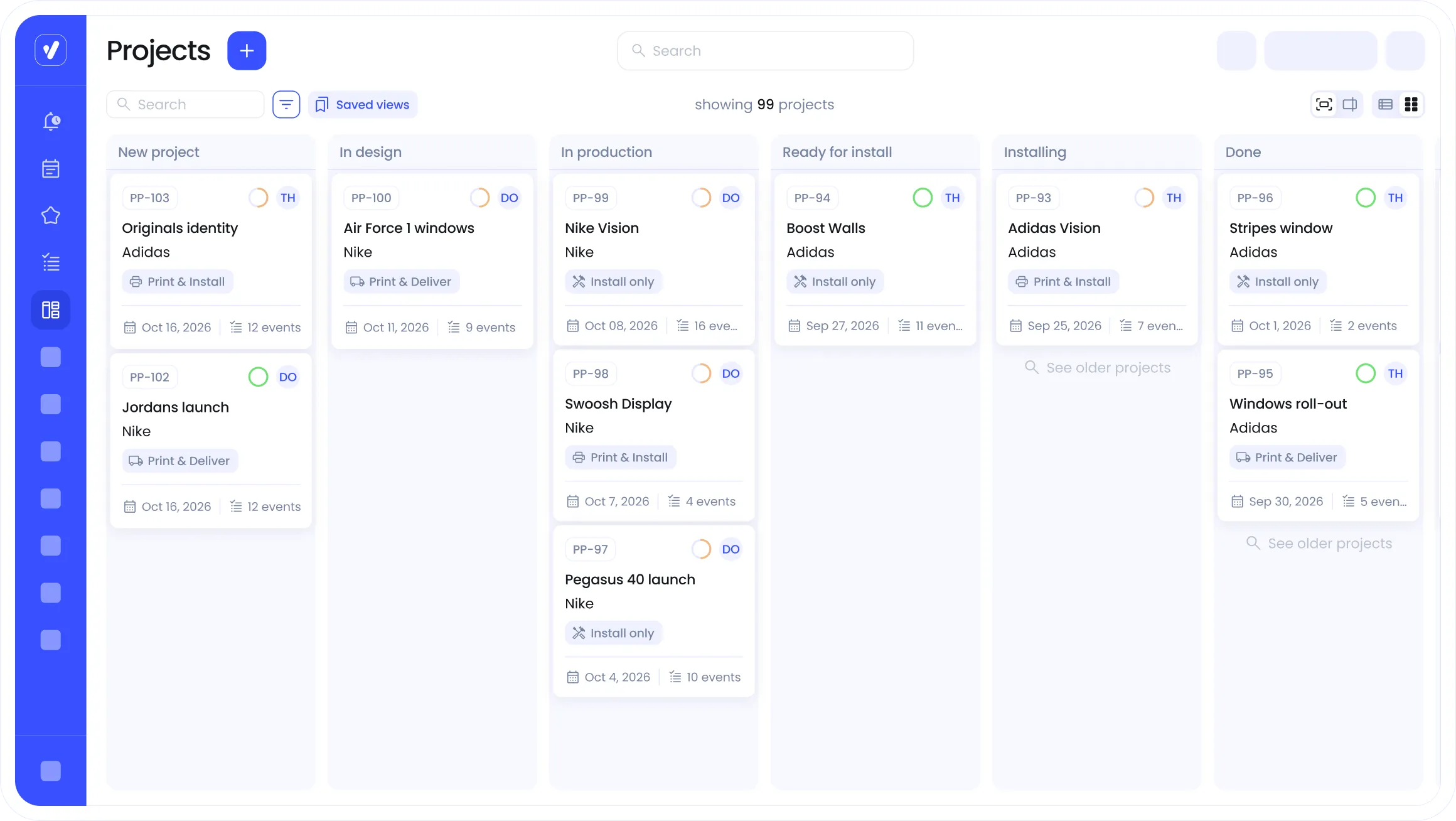Switch to grid board view layout
Image resolution: width=1456 pixels, height=821 pixels.
[1411, 104]
